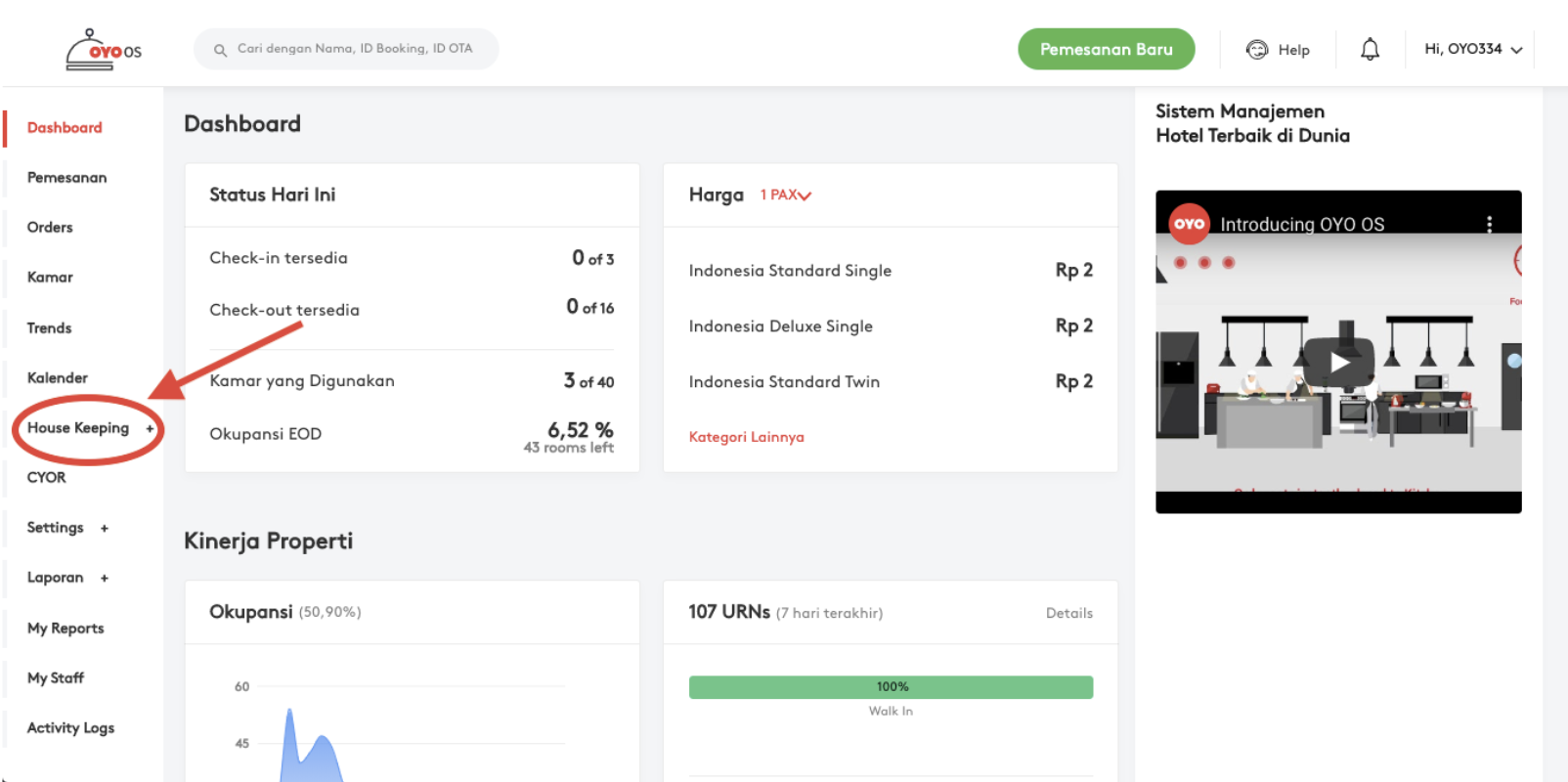
Task: Open video options three-dot menu
Action: pyautogui.click(x=1489, y=224)
